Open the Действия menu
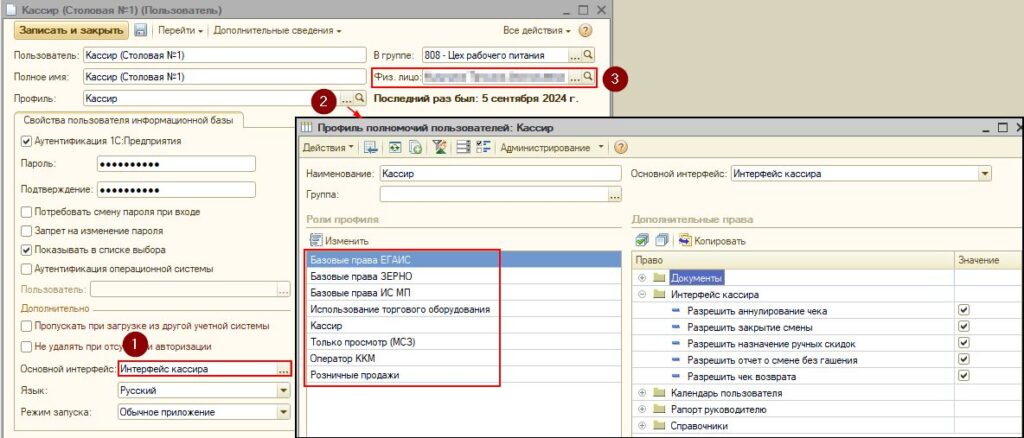This screenshot has height=438, width=1024. (328, 148)
